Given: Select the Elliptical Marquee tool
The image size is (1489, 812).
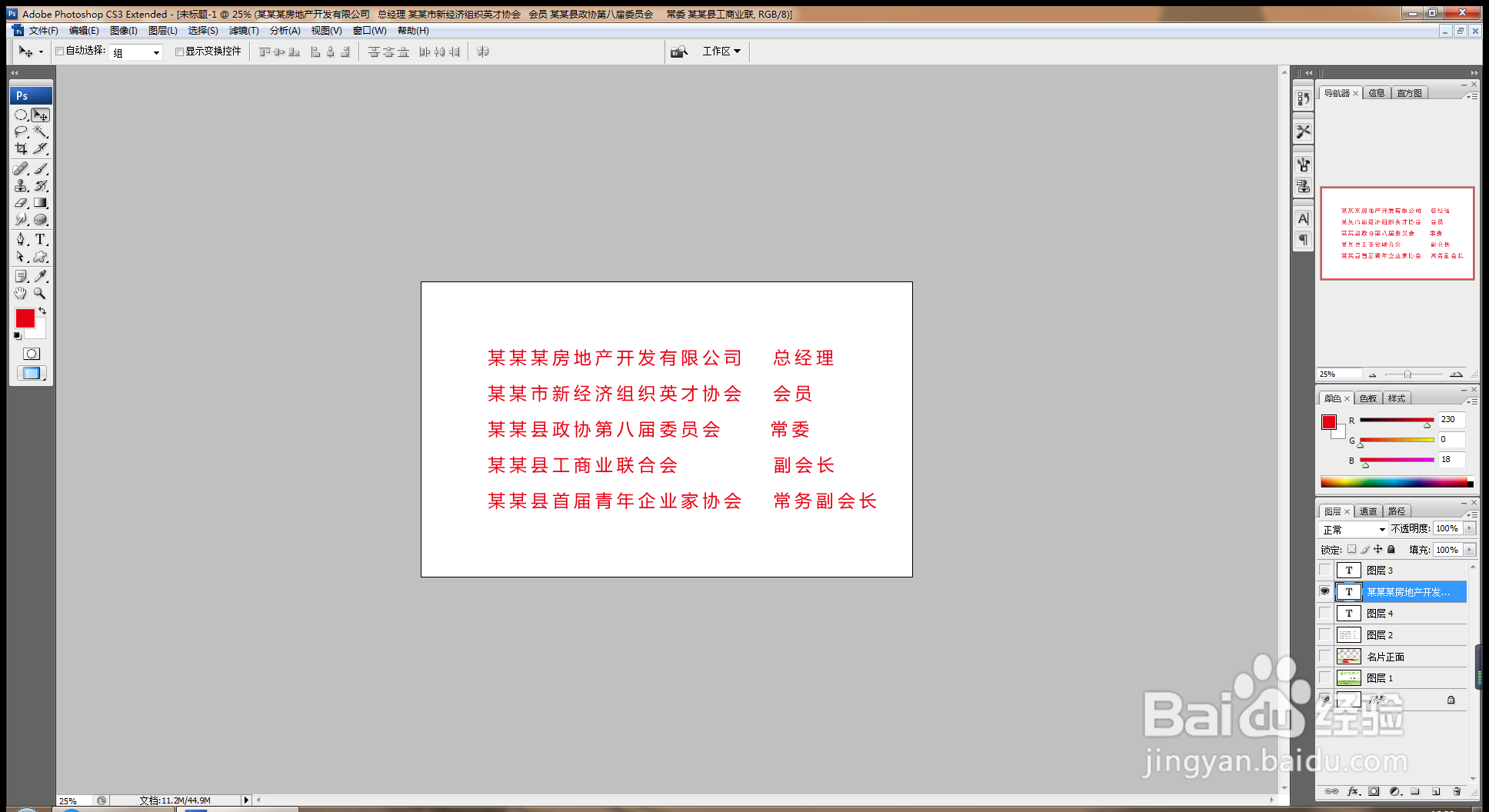Looking at the screenshot, I should click(21, 115).
